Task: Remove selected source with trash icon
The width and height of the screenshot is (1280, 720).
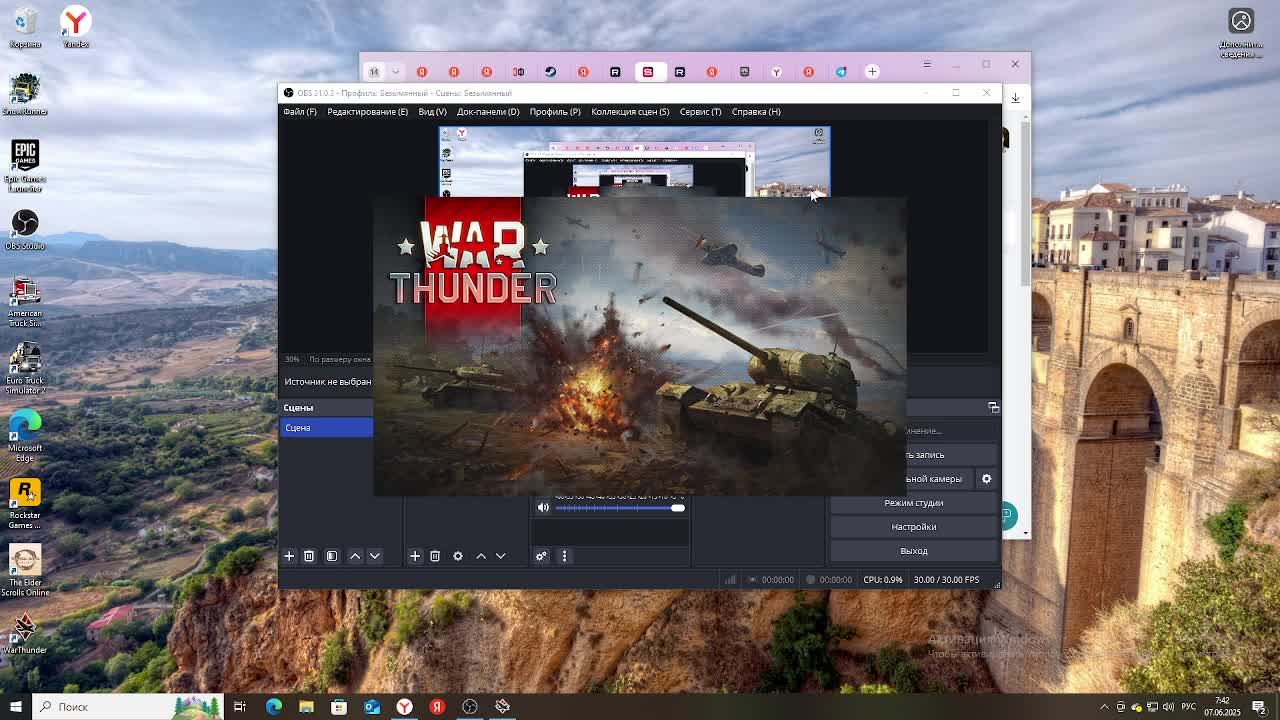Action: pos(435,556)
